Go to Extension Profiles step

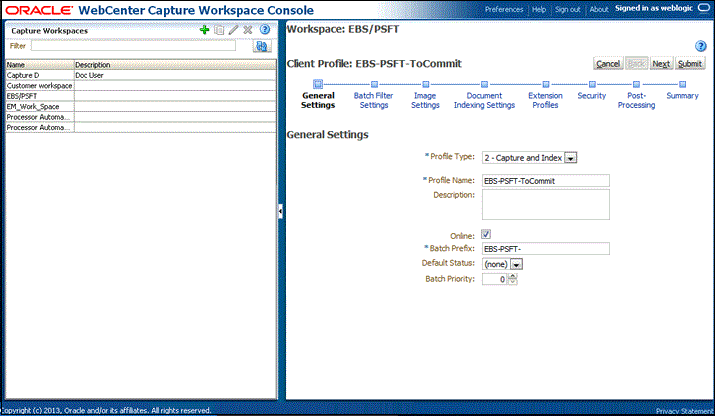[545, 100]
